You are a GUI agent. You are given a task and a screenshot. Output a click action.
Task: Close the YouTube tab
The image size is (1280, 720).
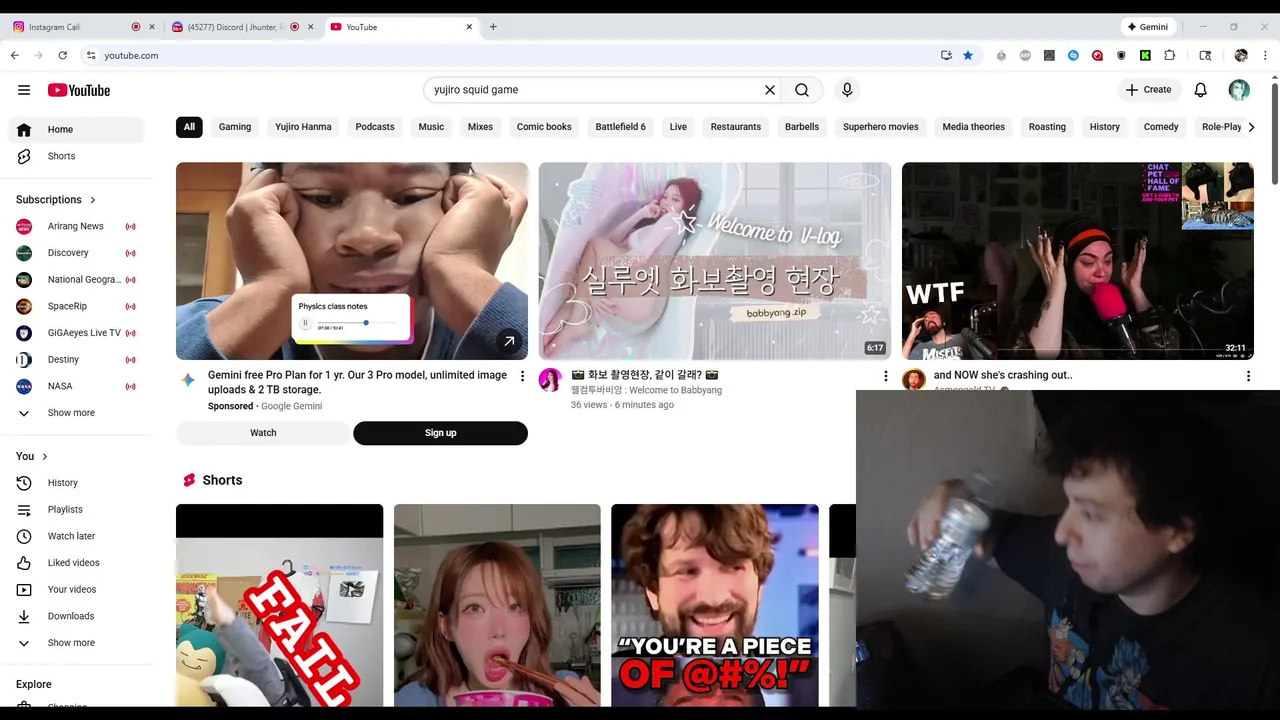pyautogui.click(x=469, y=27)
